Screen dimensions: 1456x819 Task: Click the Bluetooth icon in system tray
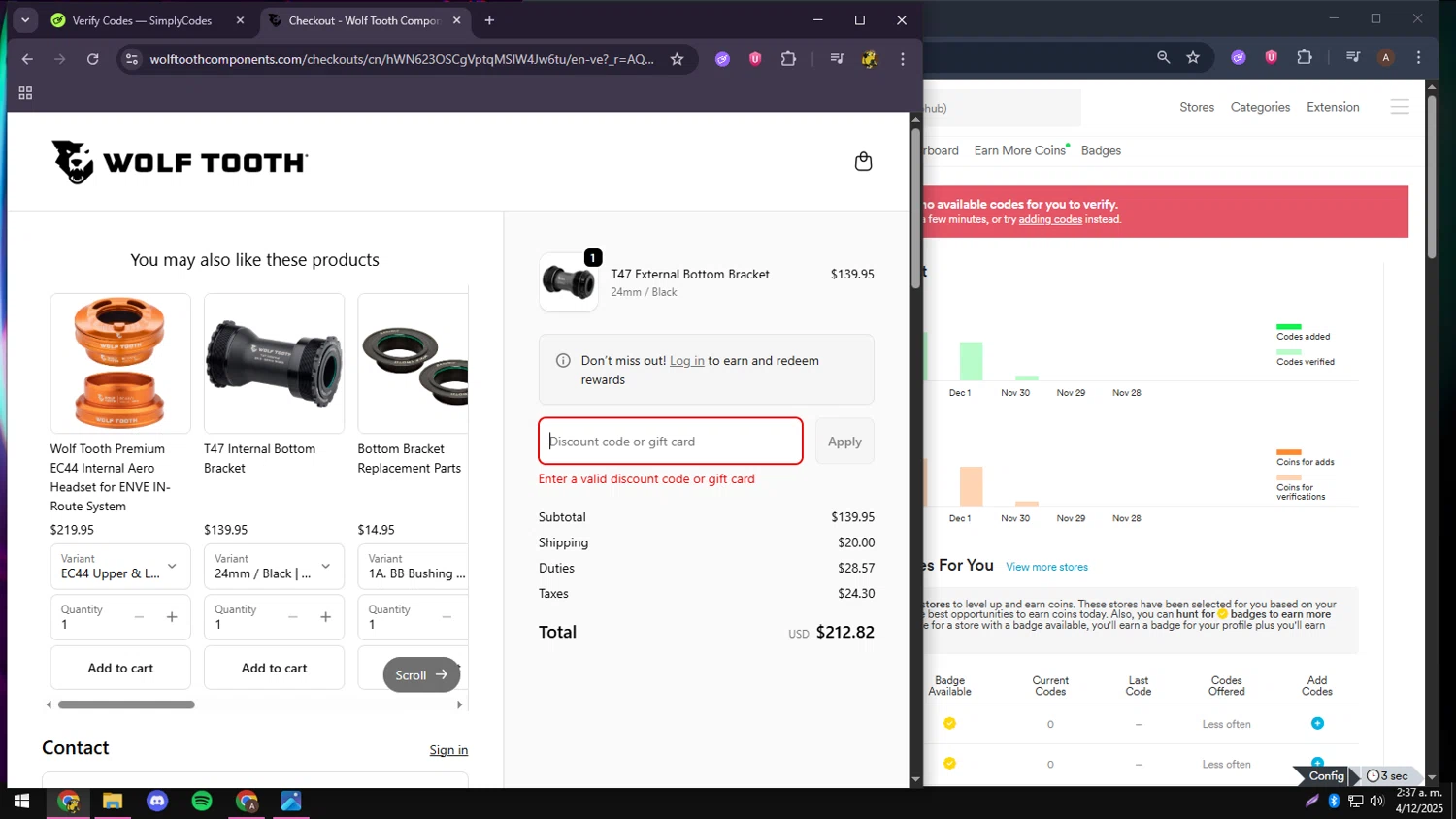1334,801
